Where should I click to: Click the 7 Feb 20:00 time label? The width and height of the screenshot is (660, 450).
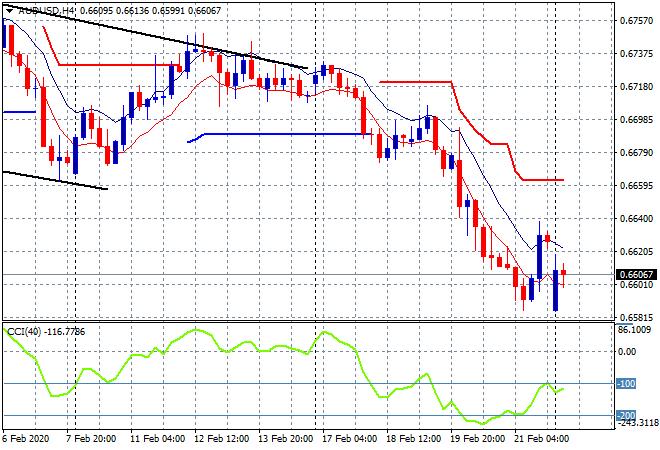pos(91,439)
